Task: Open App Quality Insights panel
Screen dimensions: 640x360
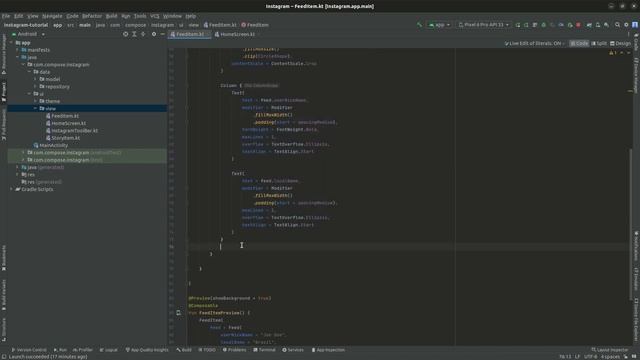Action: click(x=147, y=350)
